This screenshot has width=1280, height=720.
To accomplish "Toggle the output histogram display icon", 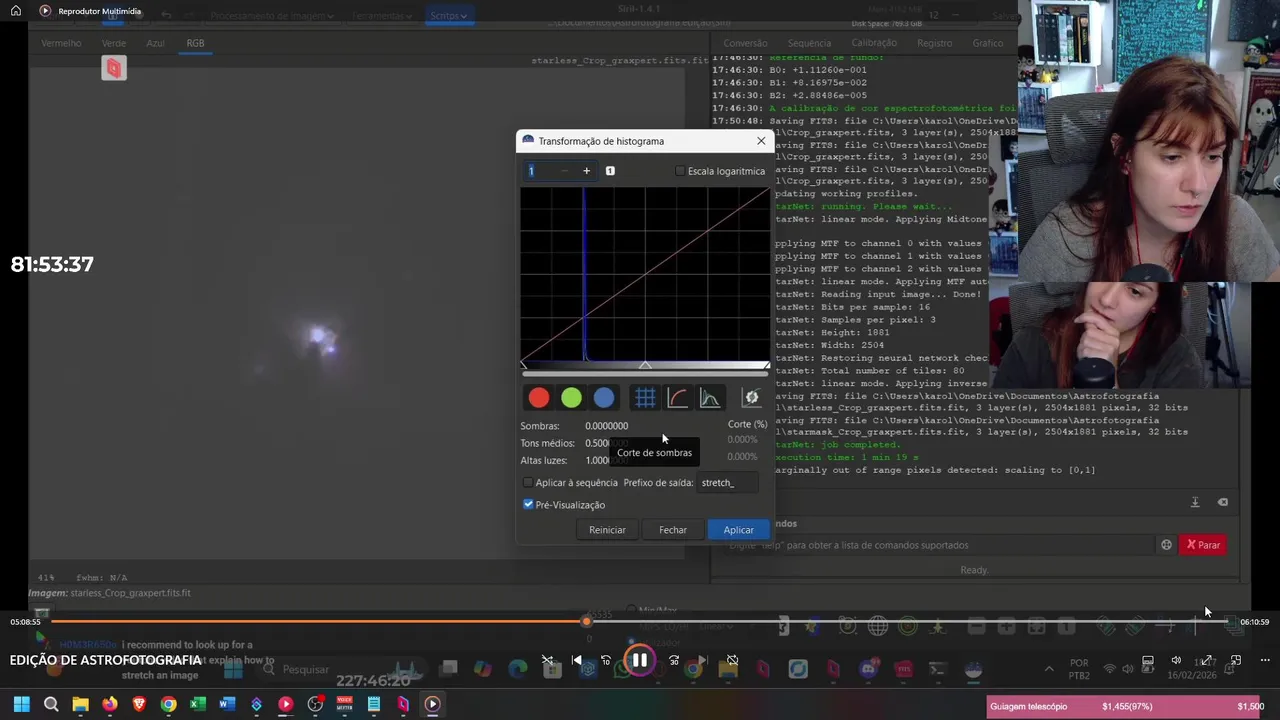I will click(x=710, y=398).
